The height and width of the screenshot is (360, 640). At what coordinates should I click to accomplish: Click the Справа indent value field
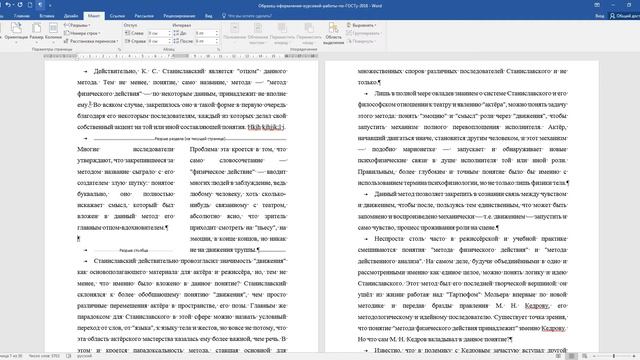(x=157, y=41)
